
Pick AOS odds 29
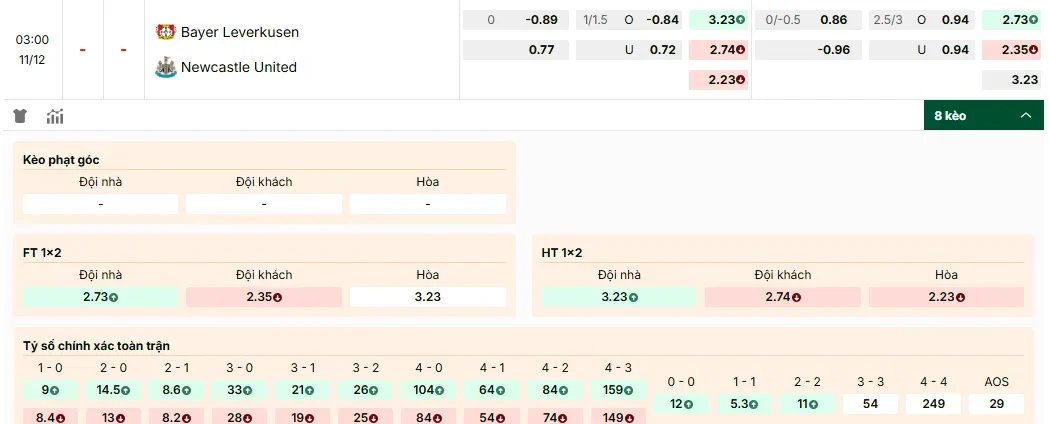click(x=996, y=404)
